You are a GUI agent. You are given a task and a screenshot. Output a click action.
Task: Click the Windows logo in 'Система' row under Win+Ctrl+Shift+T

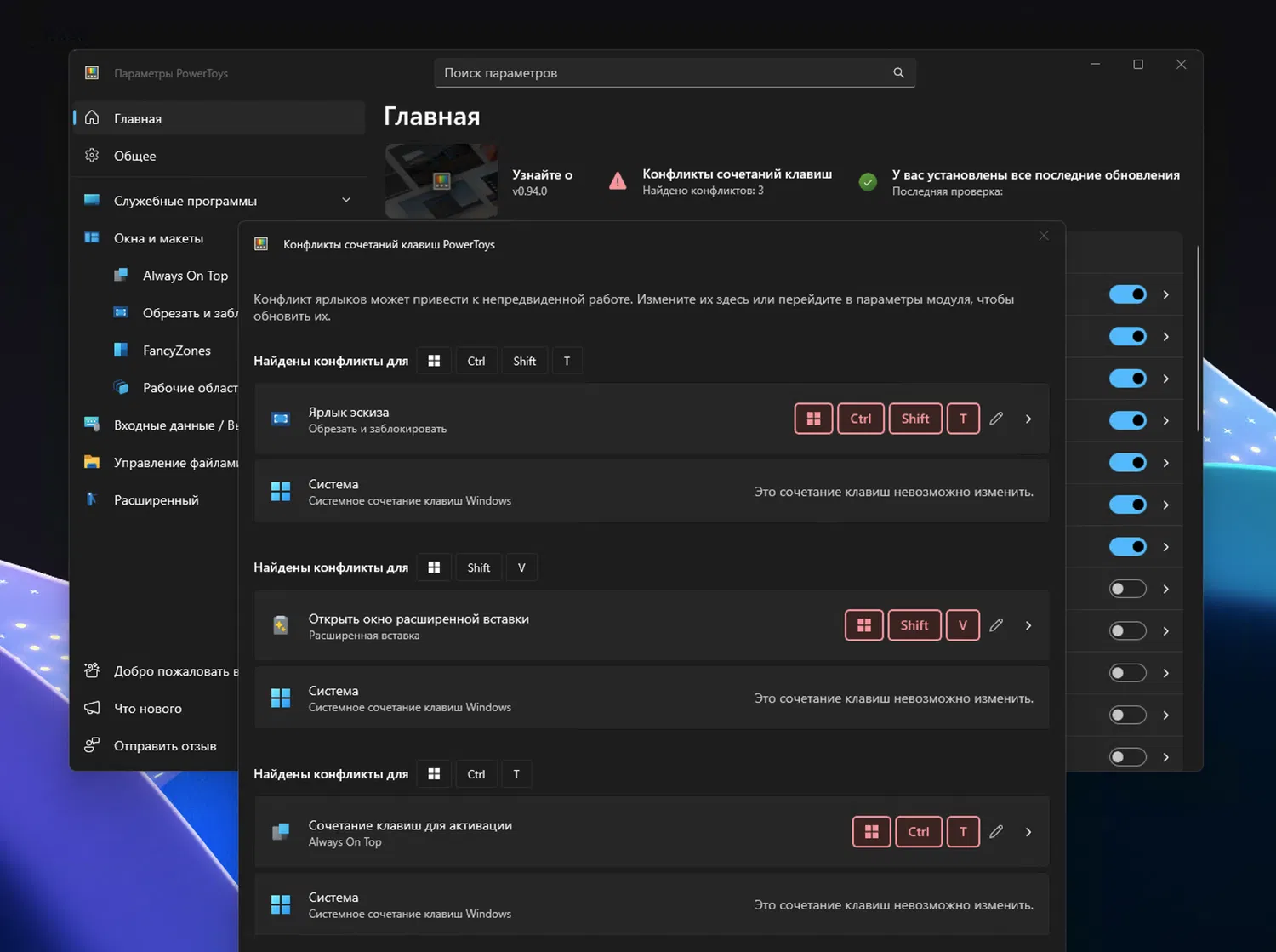[281, 492]
